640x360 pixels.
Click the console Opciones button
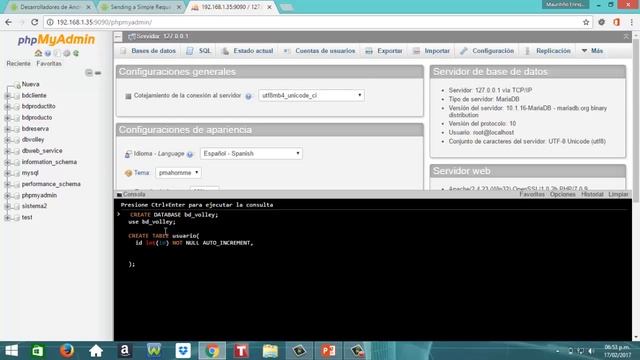(x=562, y=194)
